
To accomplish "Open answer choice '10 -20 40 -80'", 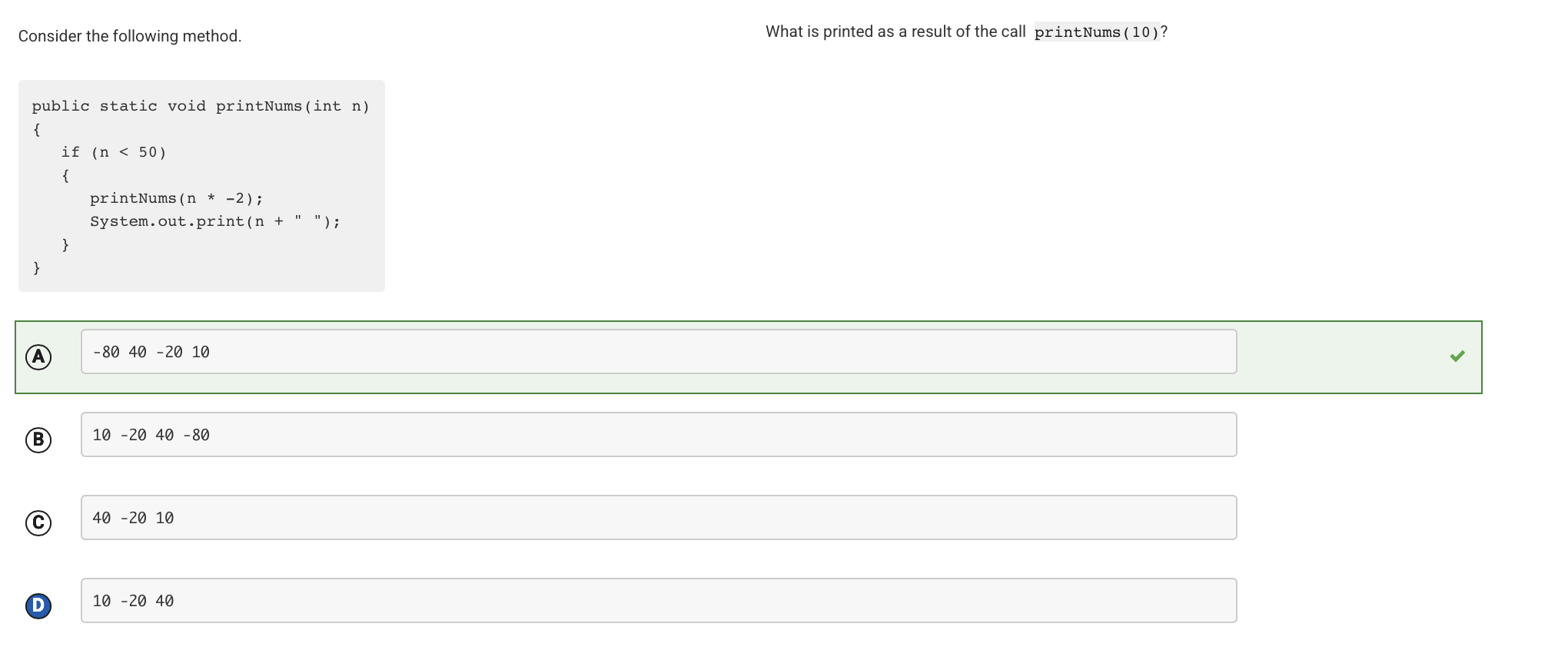I will click(x=657, y=435).
